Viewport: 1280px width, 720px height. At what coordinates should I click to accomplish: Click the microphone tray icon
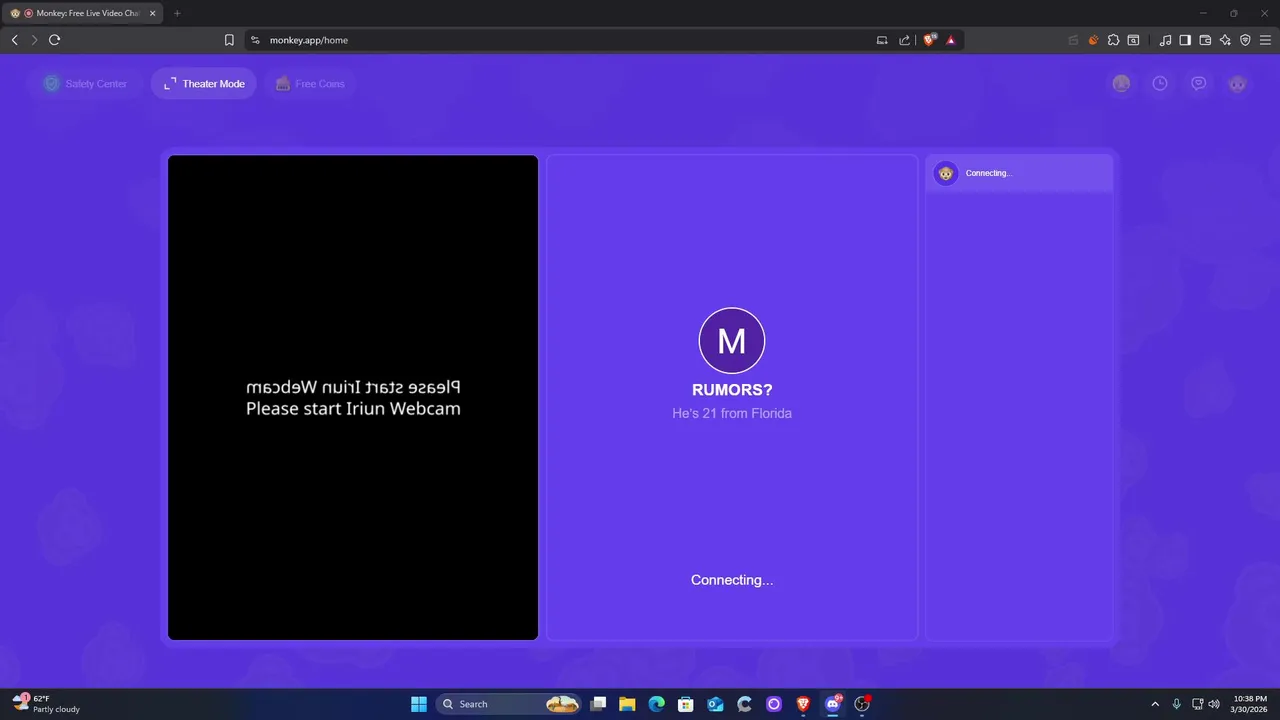pyautogui.click(x=1176, y=704)
